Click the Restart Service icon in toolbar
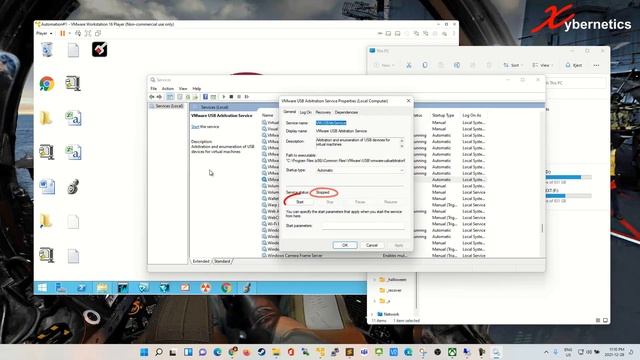 point(247,97)
